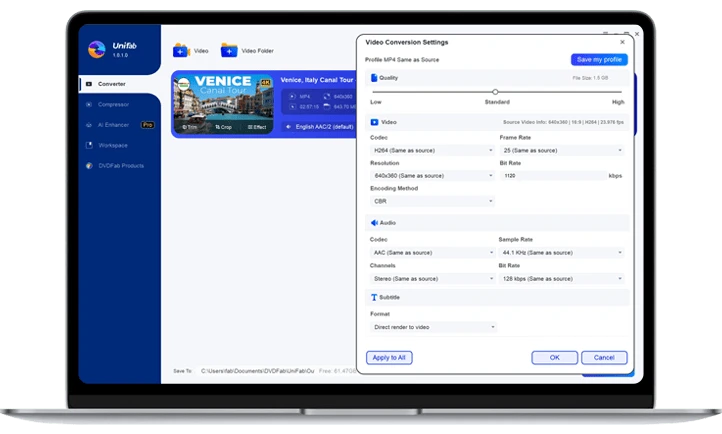Close the Video Conversion Settings dialog

(622, 42)
